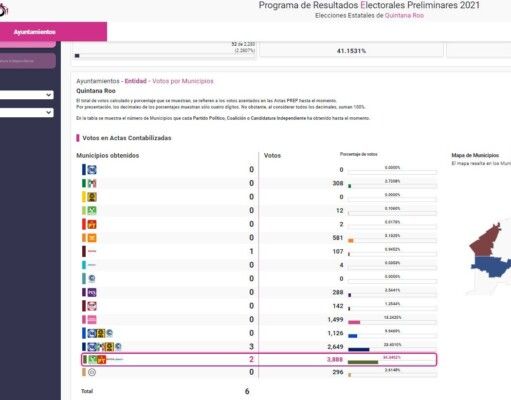This screenshot has height=400, width=511.
Task: Click the round logo in the 296 votes row
Action: [x=92, y=372]
